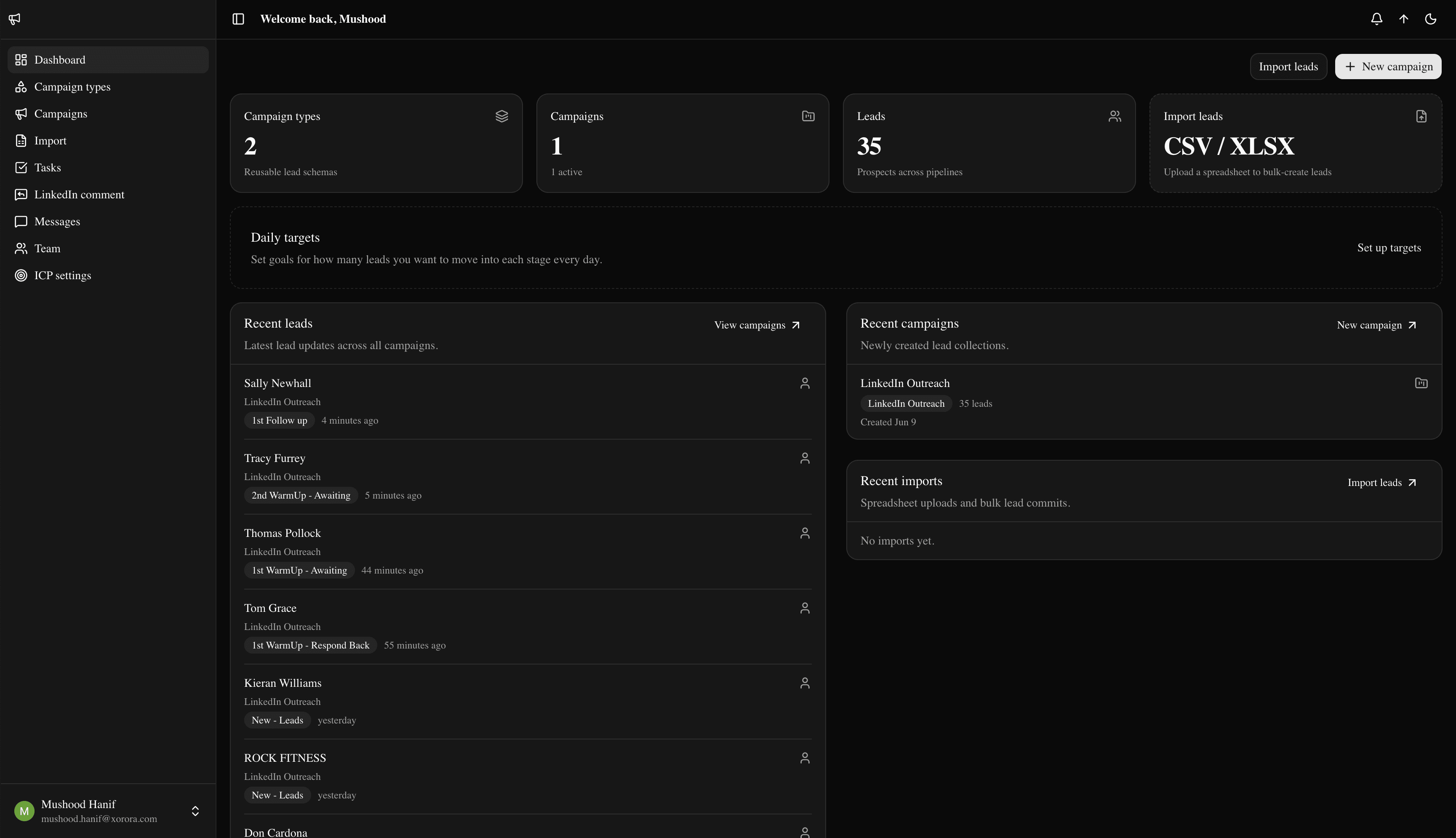The width and height of the screenshot is (1456, 838).
Task: Click the mushood.hanif@xorora.com email text
Action: tap(99, 819)
